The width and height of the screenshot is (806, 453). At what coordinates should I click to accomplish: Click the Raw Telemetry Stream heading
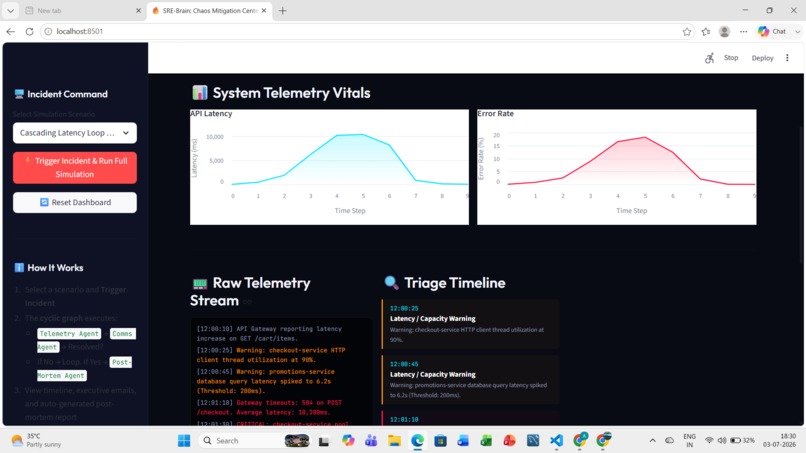point(250,292)
